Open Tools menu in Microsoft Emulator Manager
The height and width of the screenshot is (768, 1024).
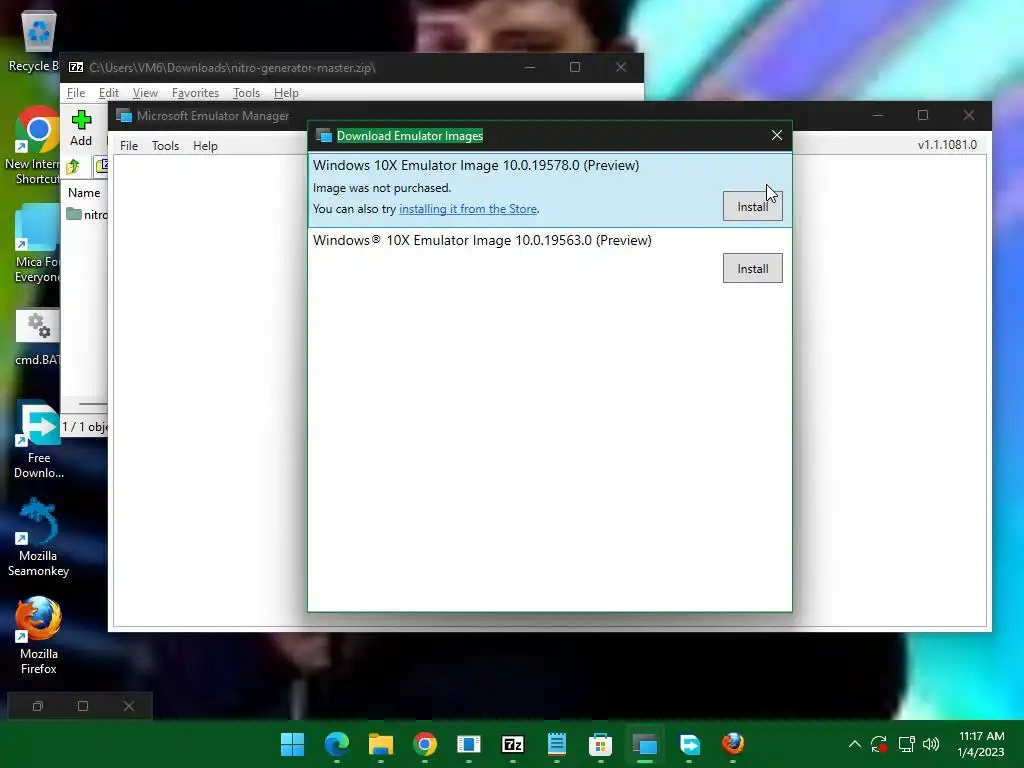click(x=165, y=146)
